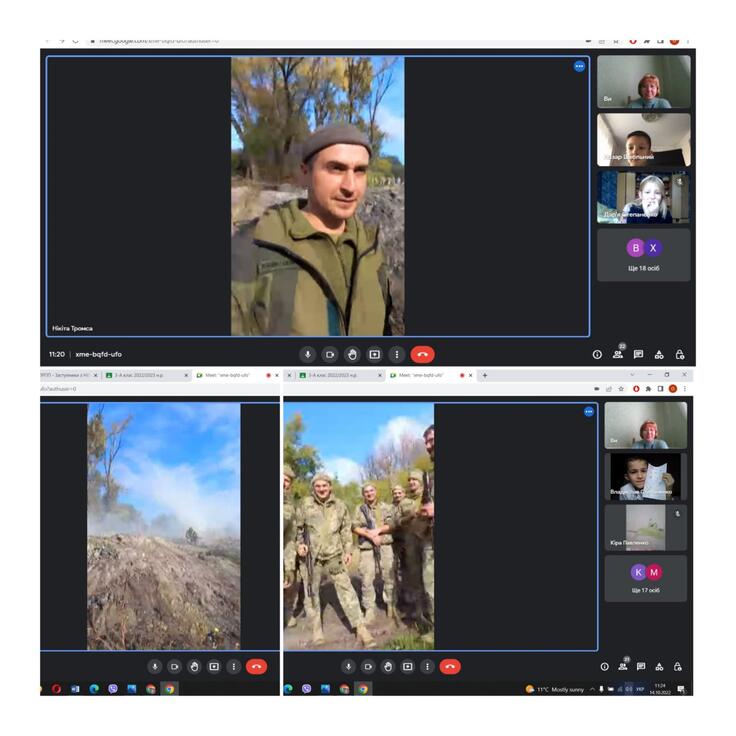Viewport: 736px width, 736px height.
Task: Leave the call in the bottom-left Meet window
Action: coord(256,667)
